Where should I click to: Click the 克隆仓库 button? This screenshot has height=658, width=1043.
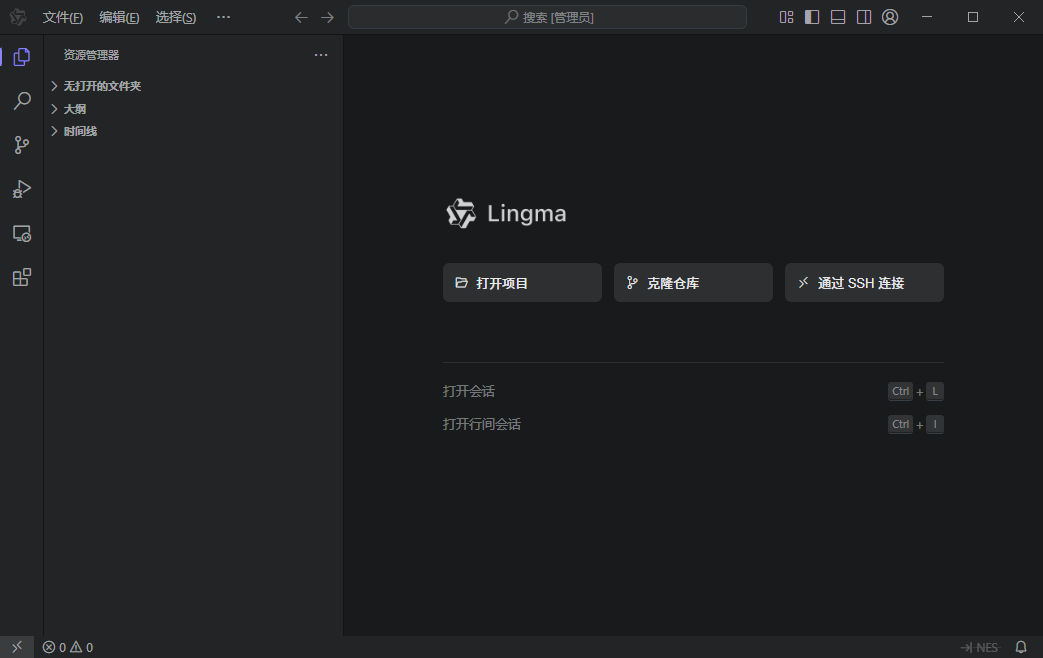click(693, 282)
